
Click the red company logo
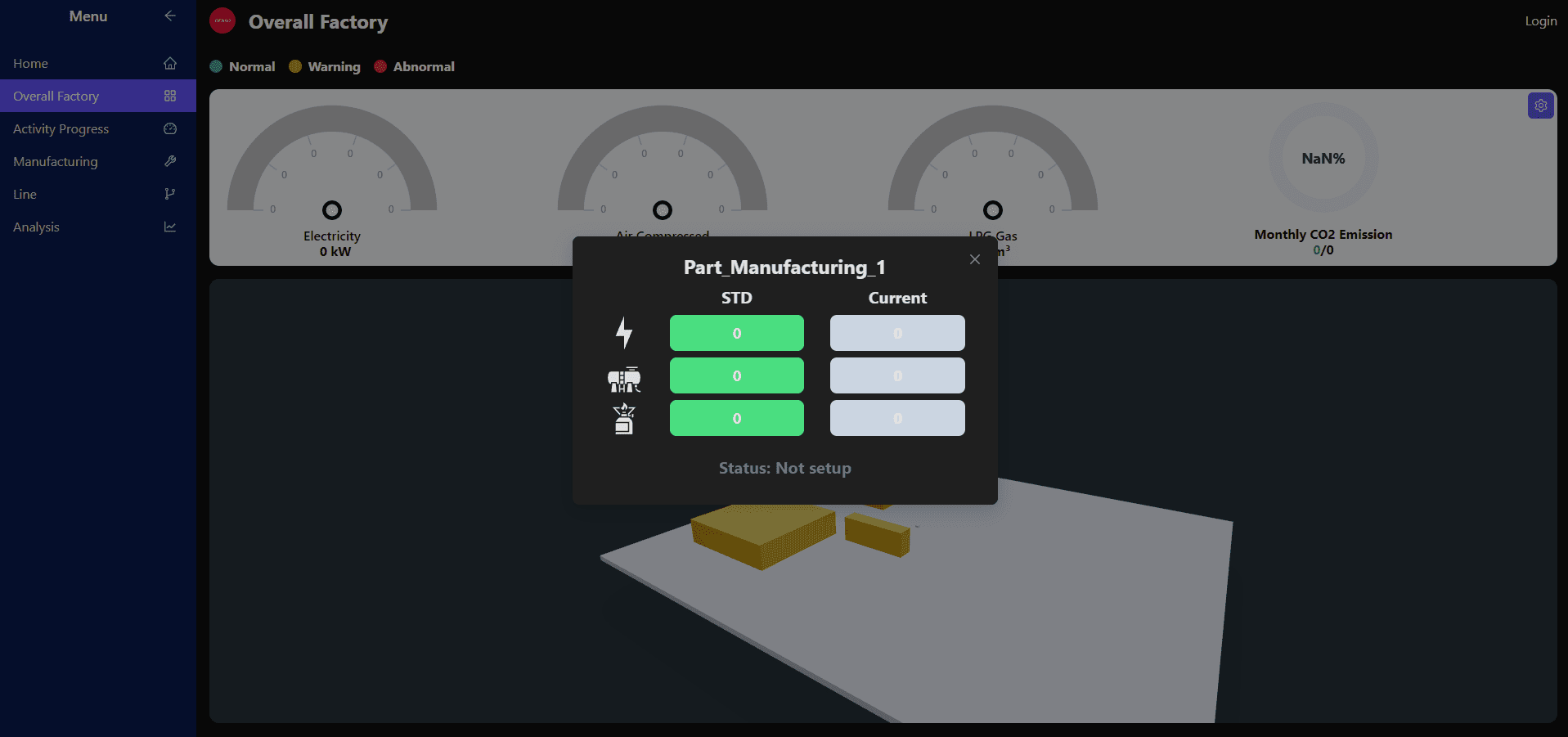click(x=222, y=20)
